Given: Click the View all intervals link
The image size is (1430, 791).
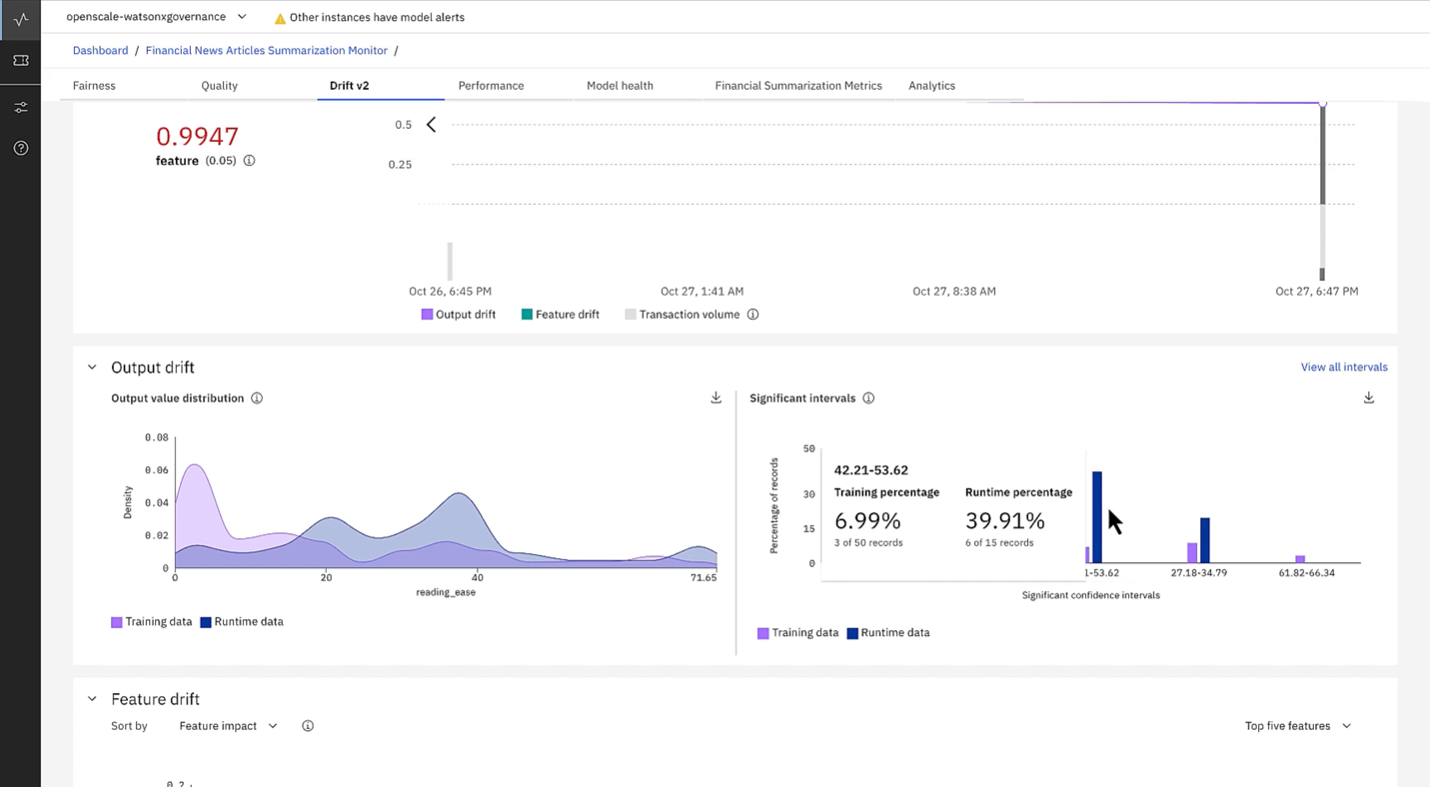Looking at the screenshot, I should (x=1343, y=366).
